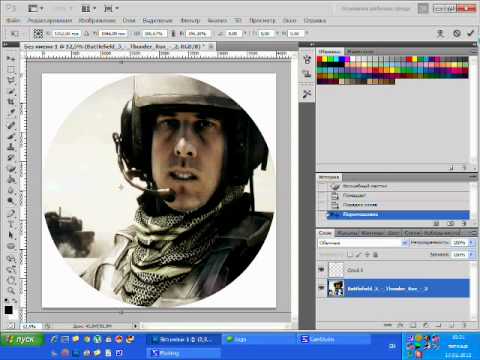Viewport: 480px width, 360px height.
Task: Select the Pen tool
Action: [x=11, y=213]
